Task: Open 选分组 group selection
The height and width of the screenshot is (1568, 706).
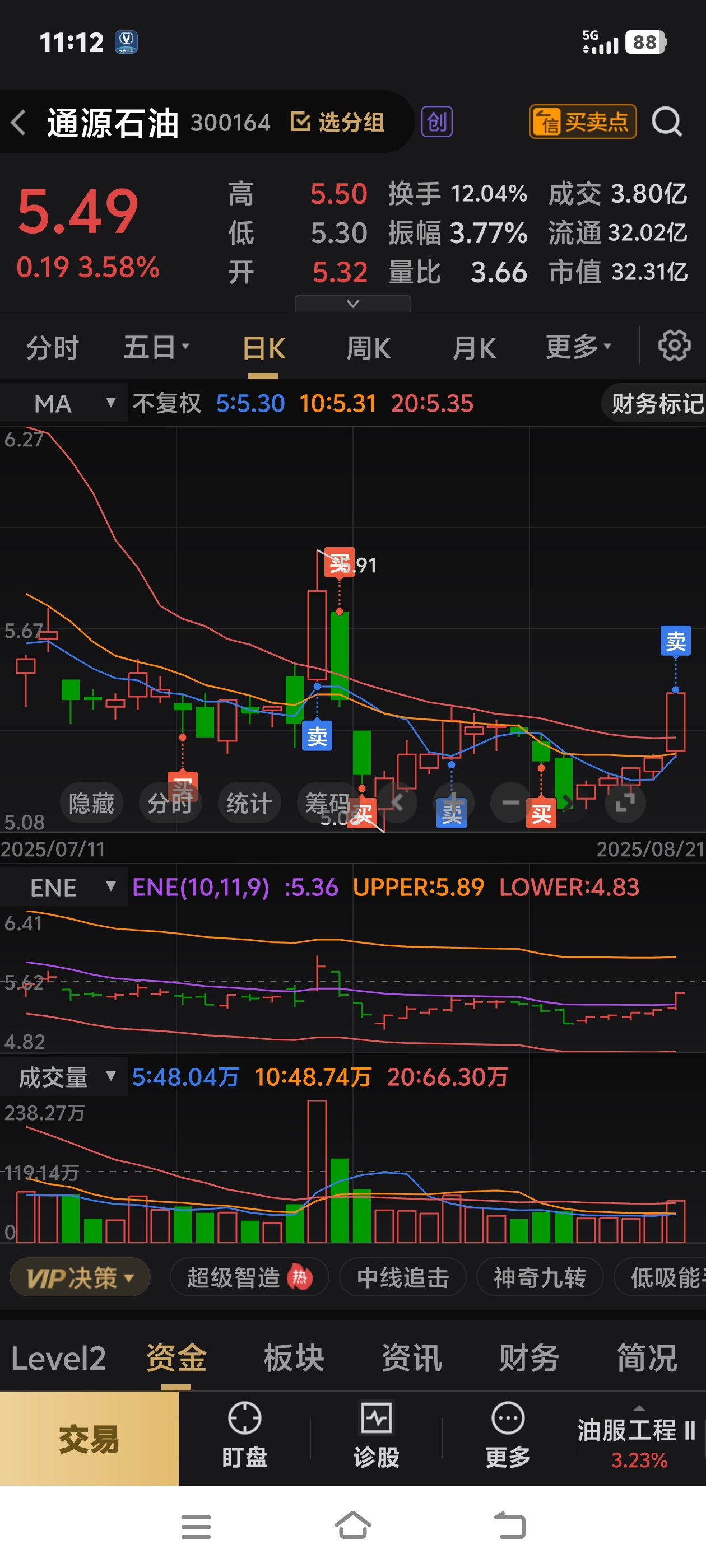Action: tap(337, 122)
